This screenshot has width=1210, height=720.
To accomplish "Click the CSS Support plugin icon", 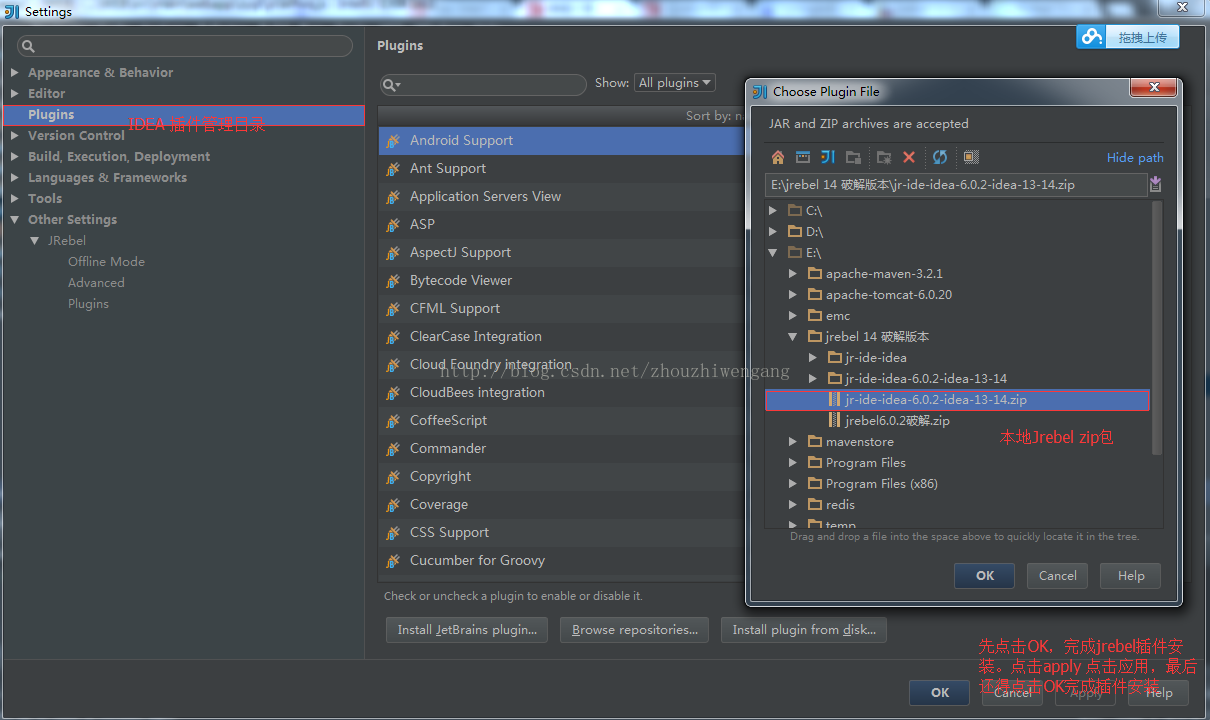I will click(x=393, y=533).
